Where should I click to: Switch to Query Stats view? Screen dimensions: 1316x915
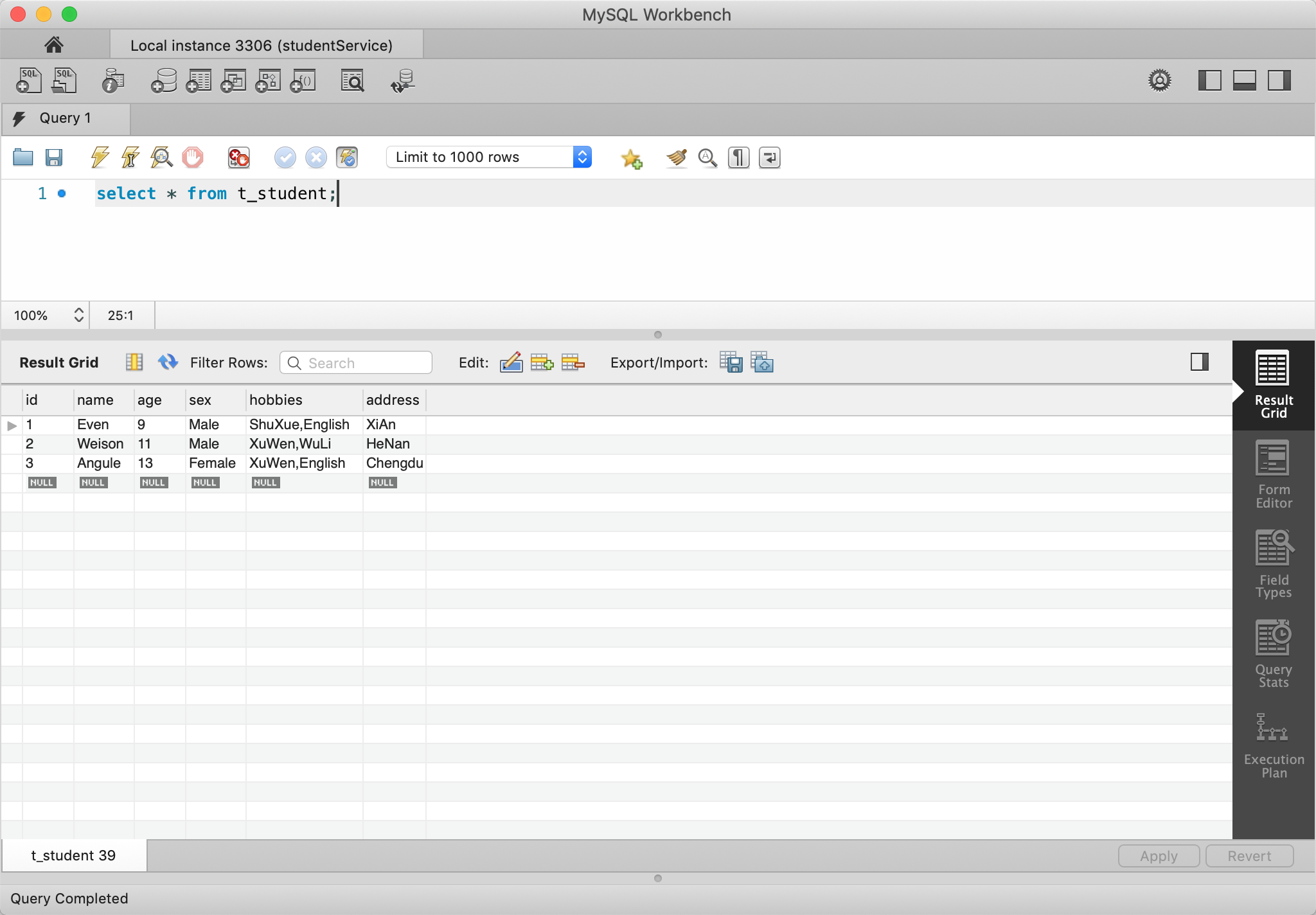coord(1273,655)
